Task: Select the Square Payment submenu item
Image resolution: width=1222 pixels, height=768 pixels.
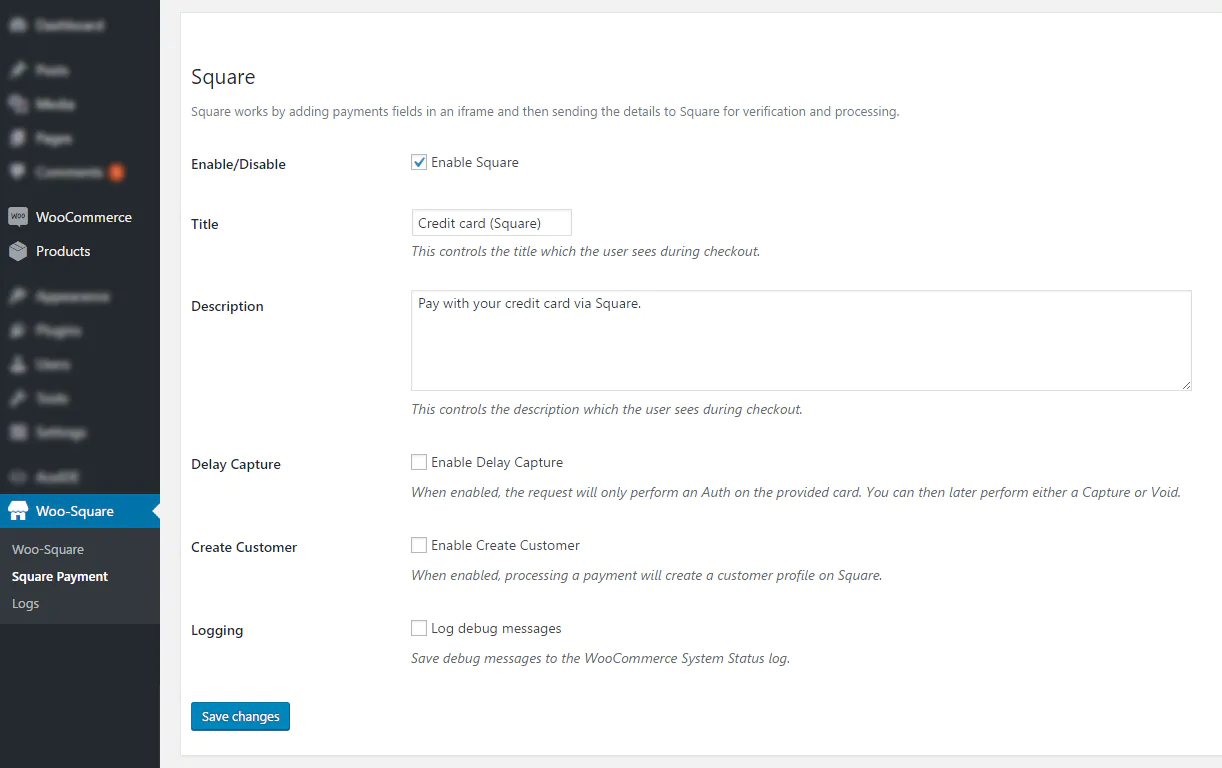Action: point(60,577)
